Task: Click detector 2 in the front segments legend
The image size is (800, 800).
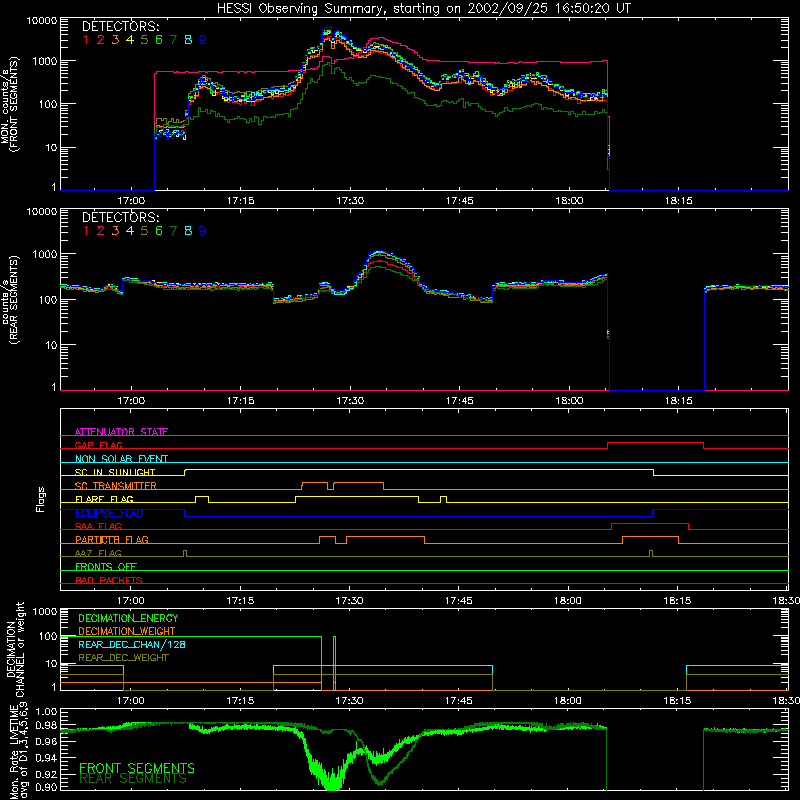Action: tap(101, 40)
